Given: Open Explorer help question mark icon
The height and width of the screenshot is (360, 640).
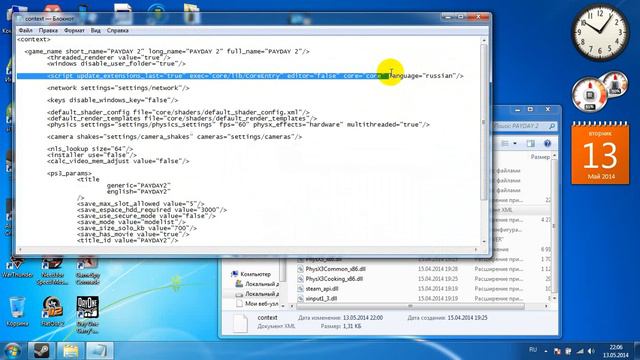Looking at the screenshot, I should 547,144.
